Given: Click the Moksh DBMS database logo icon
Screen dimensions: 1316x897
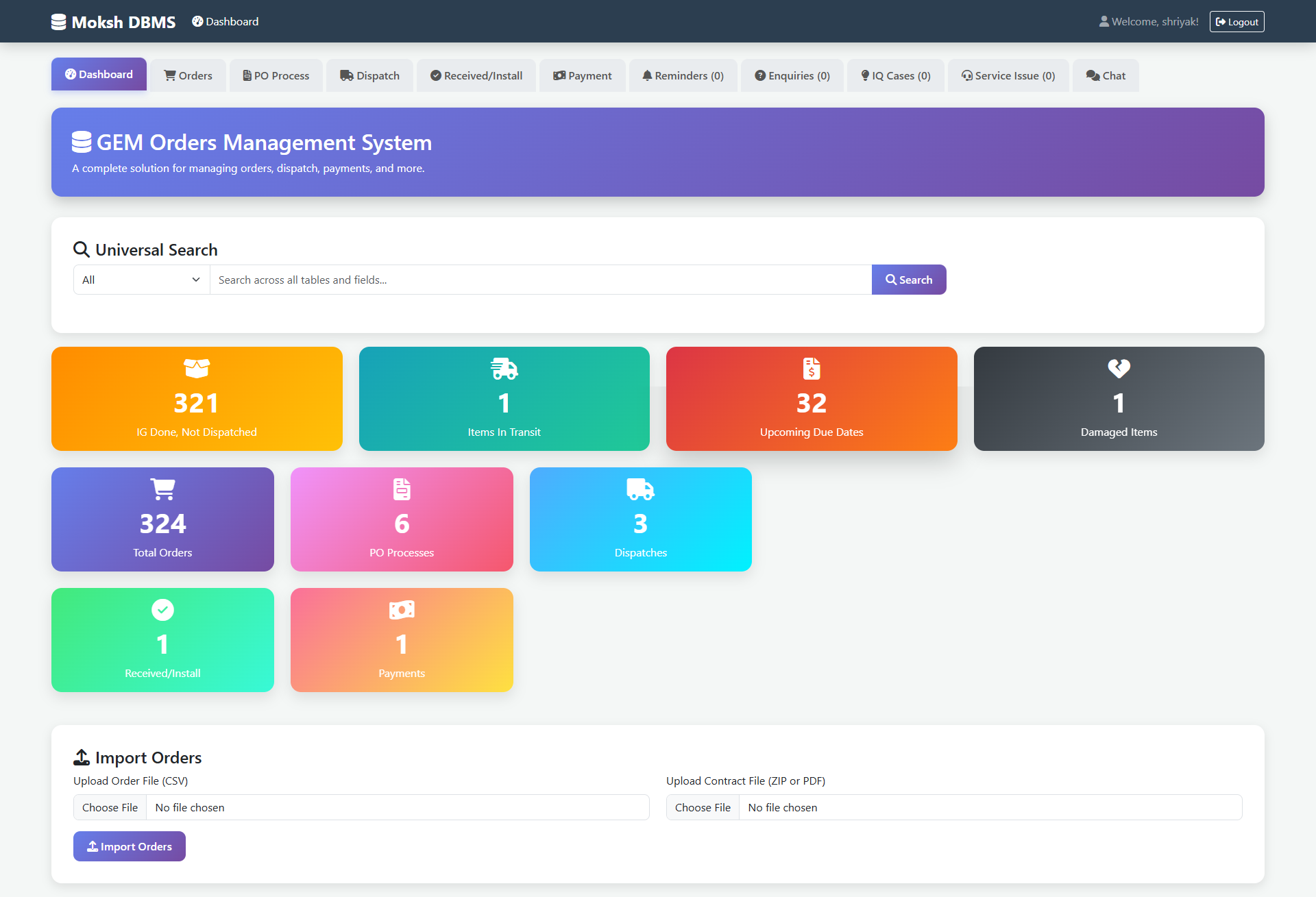Looking at the screenshot, I should [59, 22].
